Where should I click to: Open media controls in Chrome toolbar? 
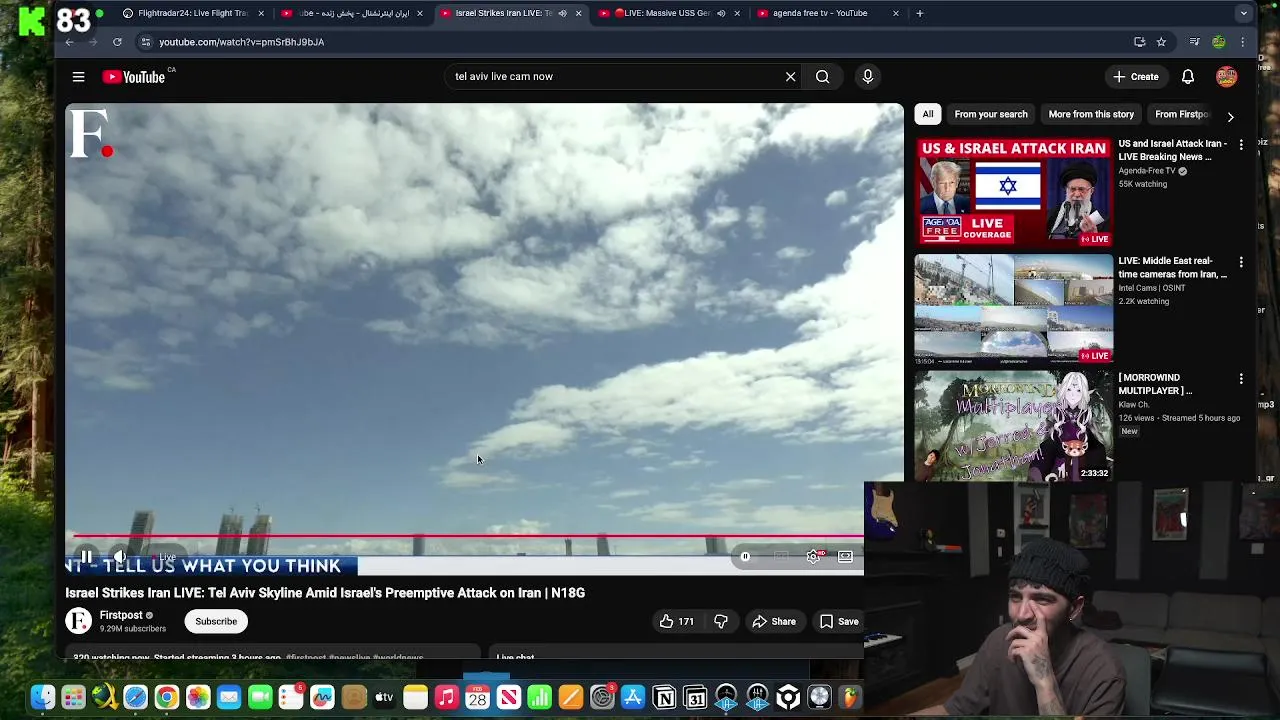click(1194, 42)
